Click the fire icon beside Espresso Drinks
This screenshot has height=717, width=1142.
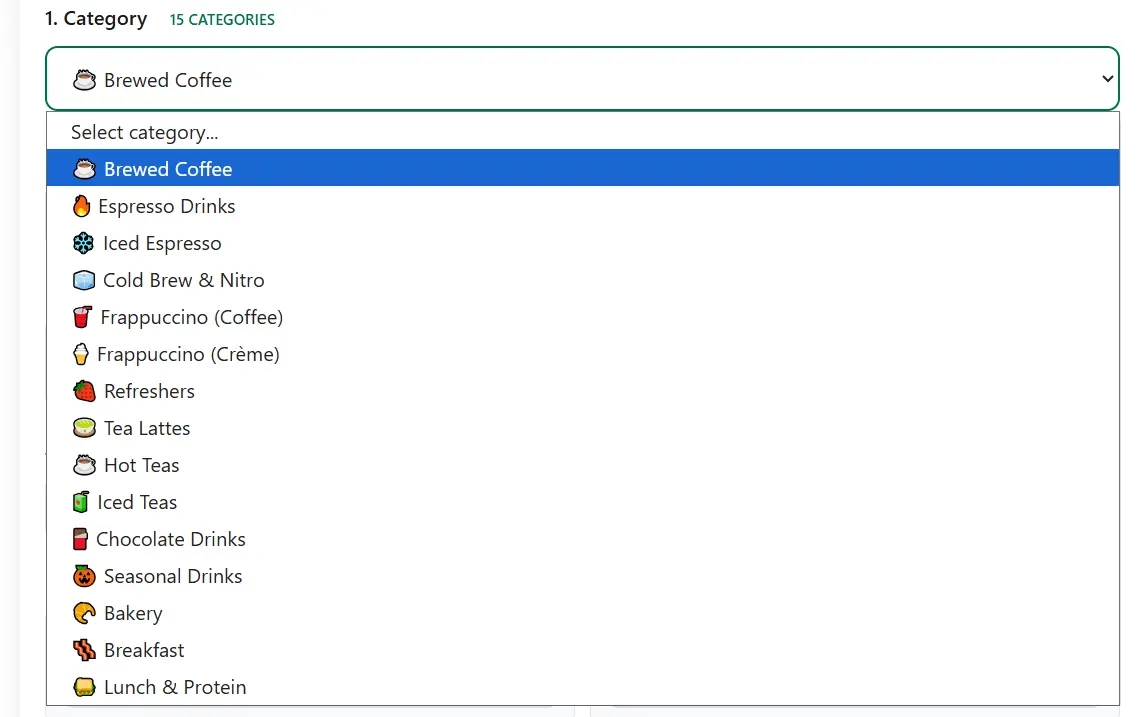(83, 206)
